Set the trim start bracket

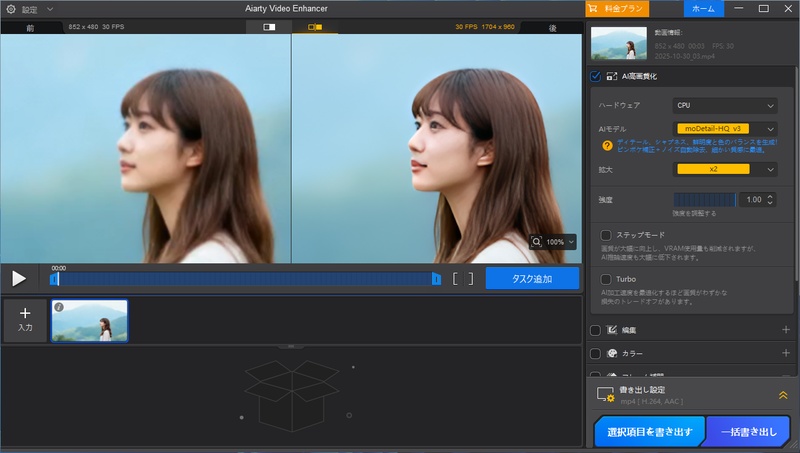(x=455, y=279)
